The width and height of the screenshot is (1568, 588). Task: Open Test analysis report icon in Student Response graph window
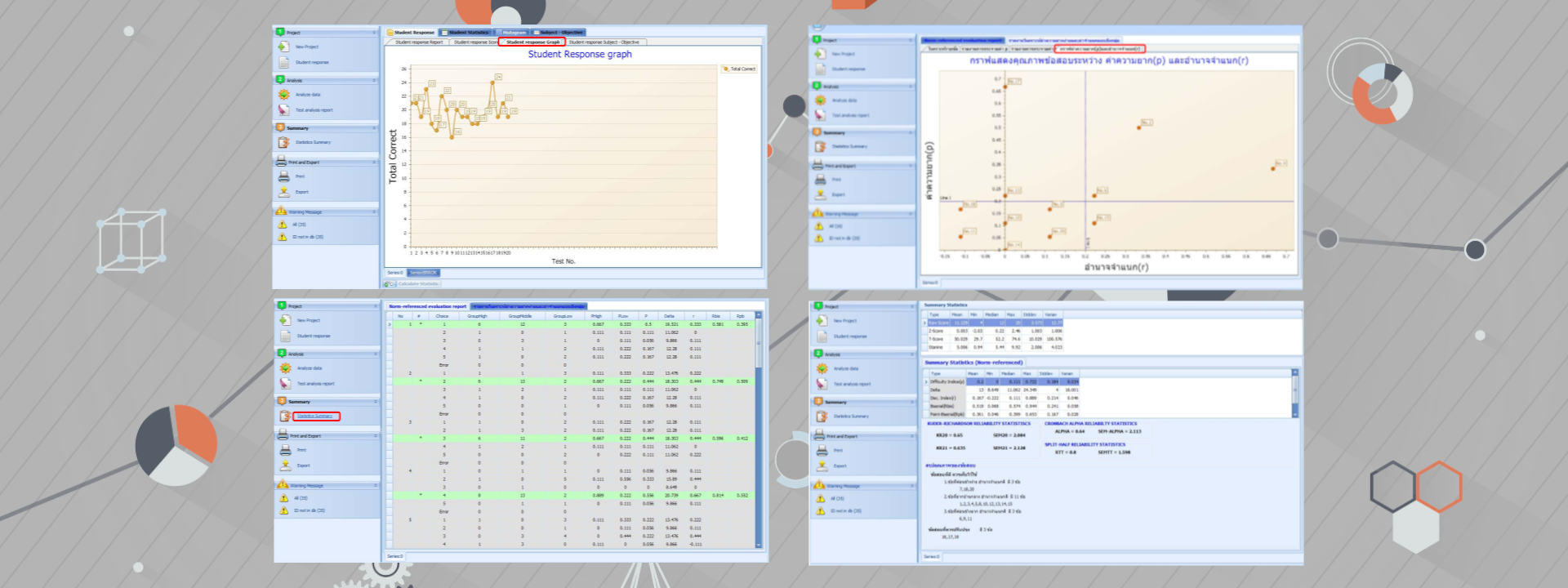pos(283,109)
